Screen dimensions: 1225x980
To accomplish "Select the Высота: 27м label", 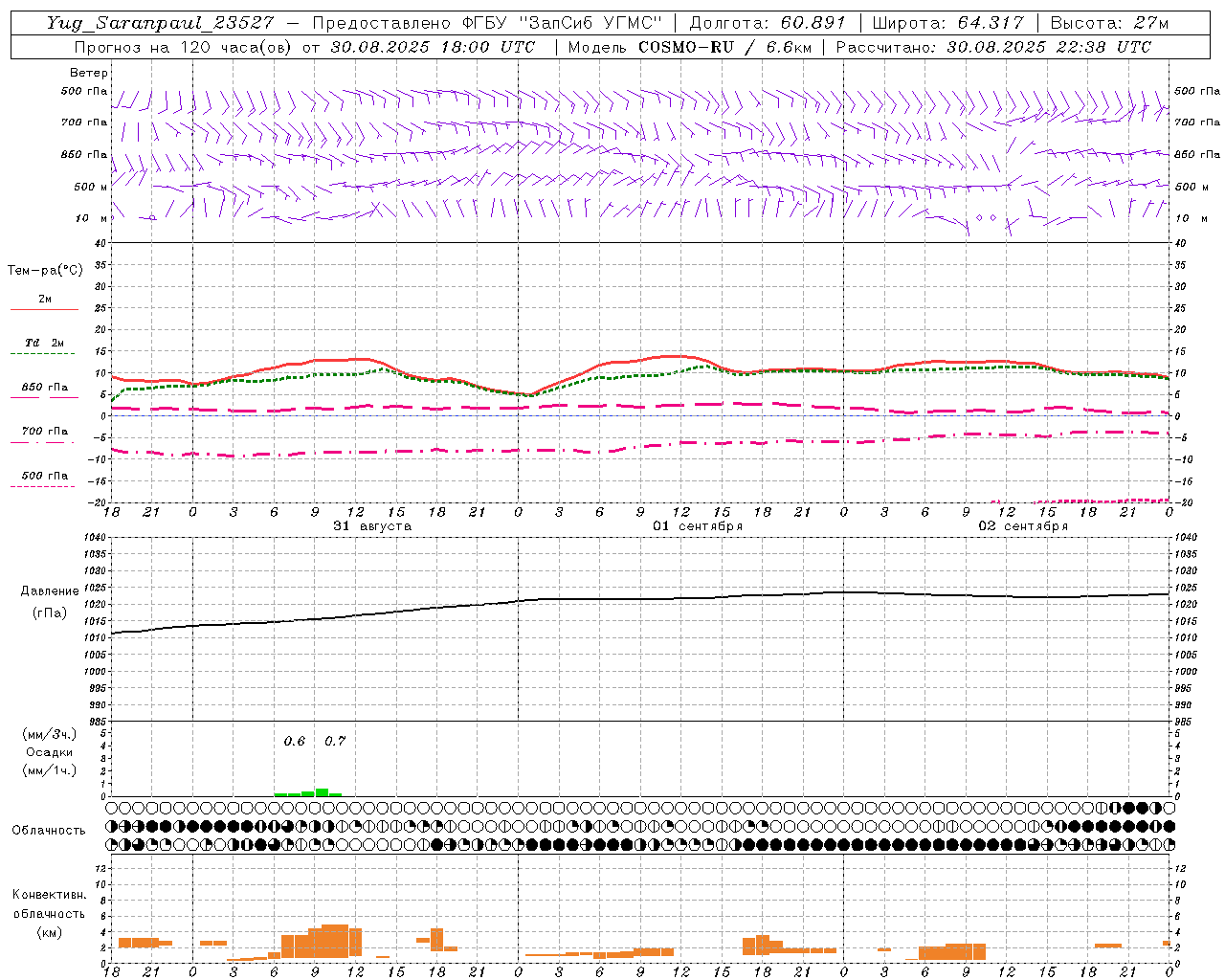I will 1109,23.
